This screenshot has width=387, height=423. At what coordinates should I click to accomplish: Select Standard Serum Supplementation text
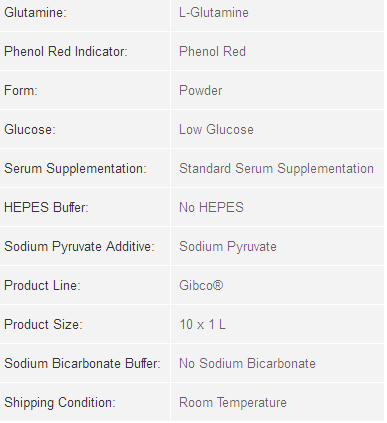pos(276,169)
